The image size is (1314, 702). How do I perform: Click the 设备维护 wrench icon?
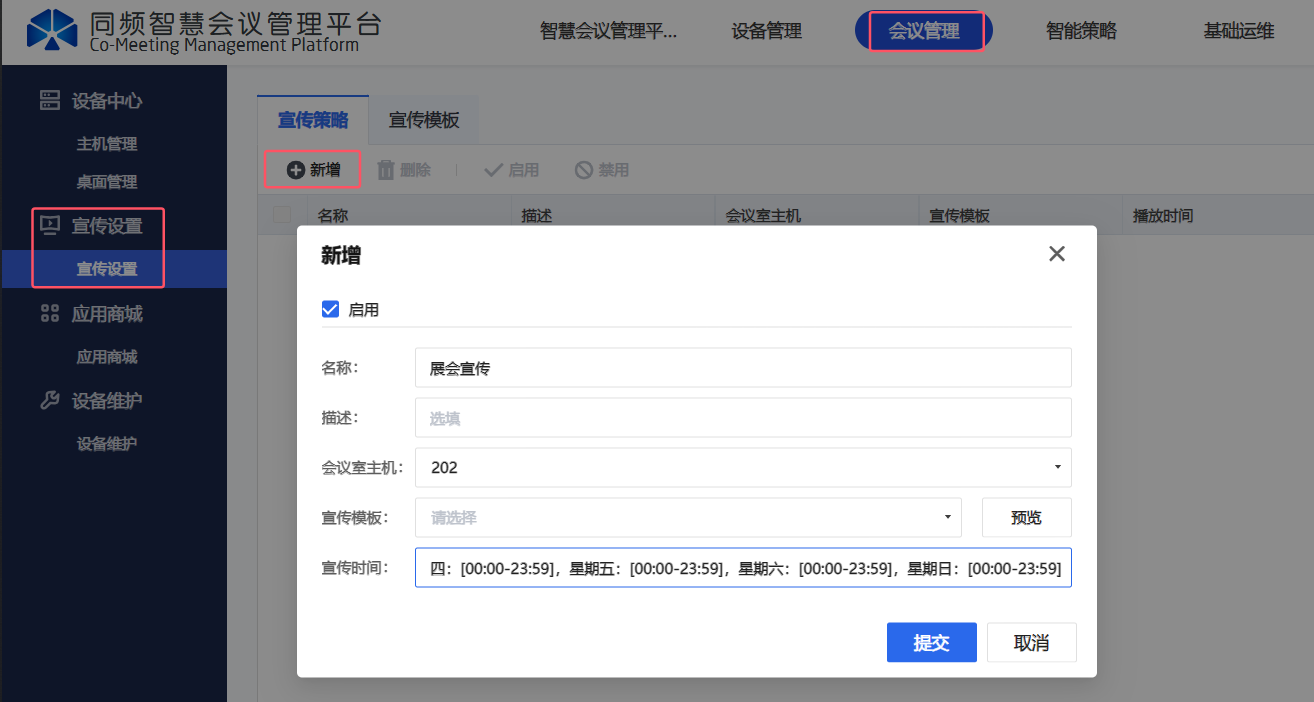click(49, 401)
